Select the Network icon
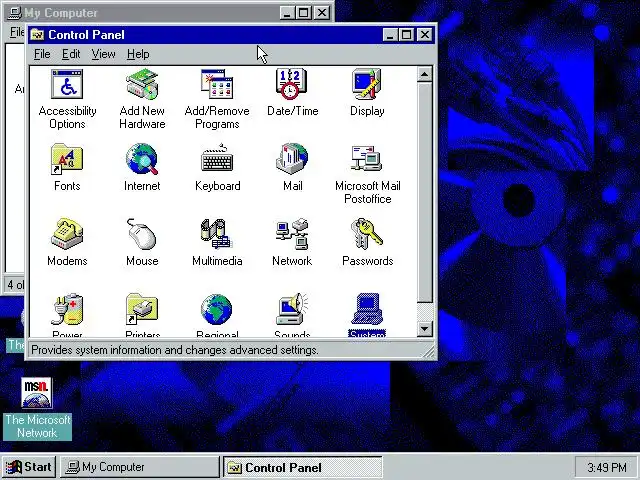The width and height of the screenshot is (640, 480). 292,234
